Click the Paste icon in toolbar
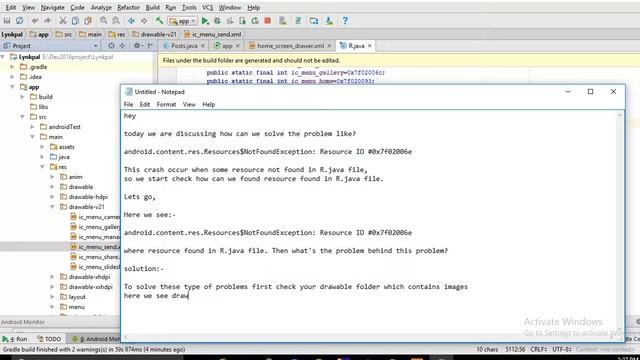 [88, 21]
